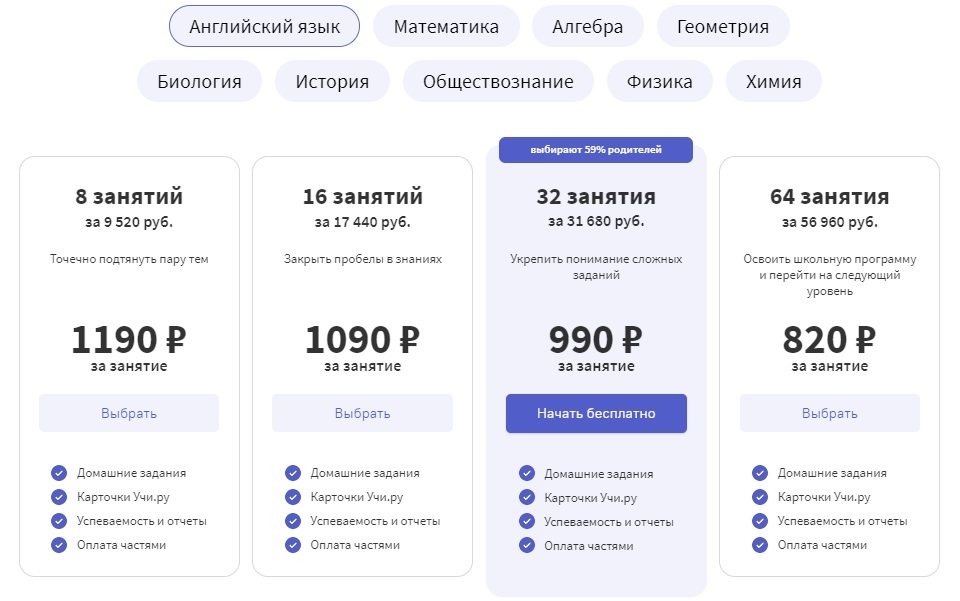This screenshot has height=601, width=960.
Task: Click checkmark beside Домашние задания in 64 занятия card
Action: [760, 473]
